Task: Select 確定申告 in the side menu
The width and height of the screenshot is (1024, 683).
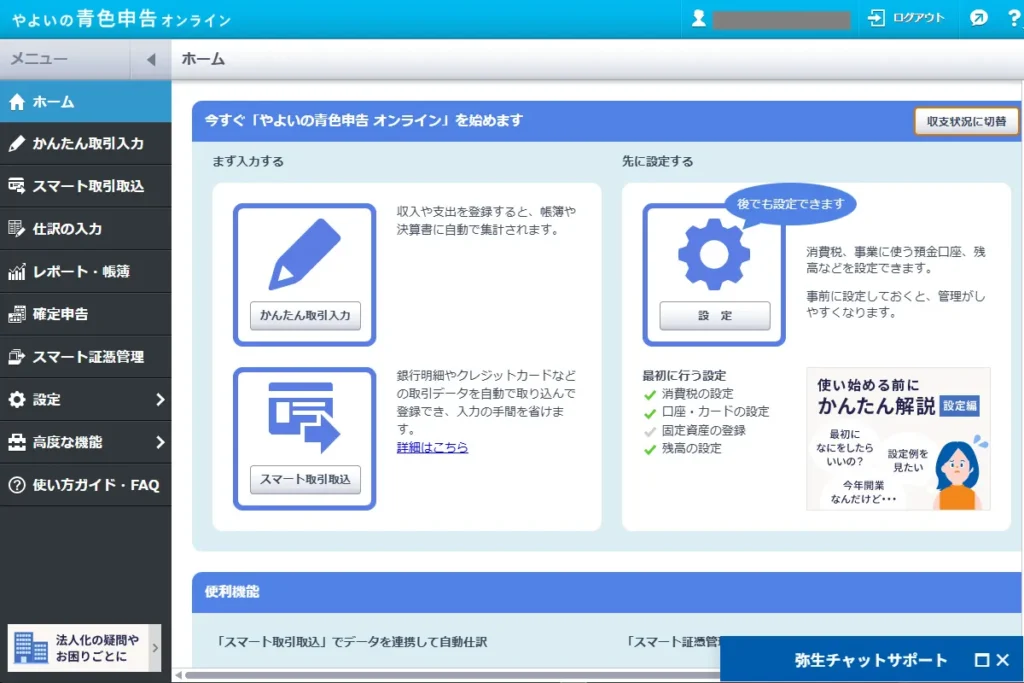Action: coord(86,314)
